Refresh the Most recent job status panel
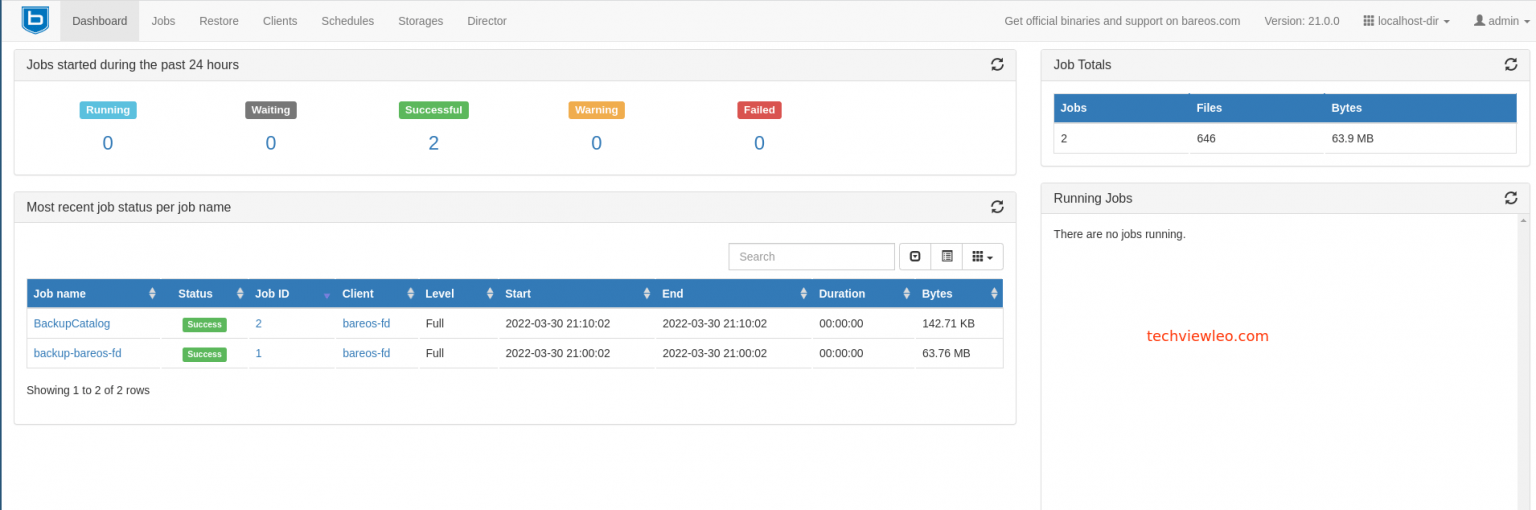 point(997,207)
